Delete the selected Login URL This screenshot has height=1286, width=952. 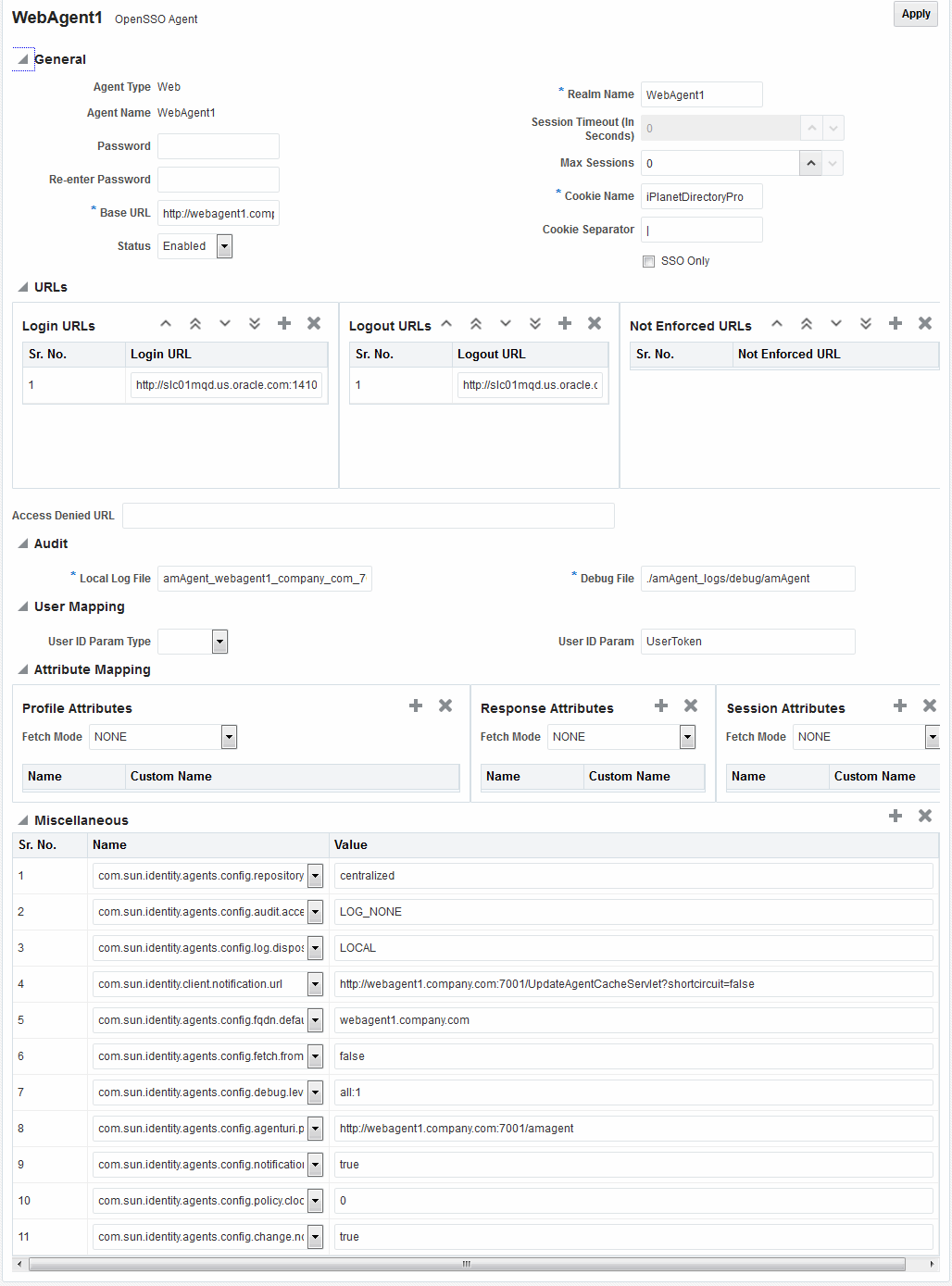pyautogui.click(x=314, y=323)
